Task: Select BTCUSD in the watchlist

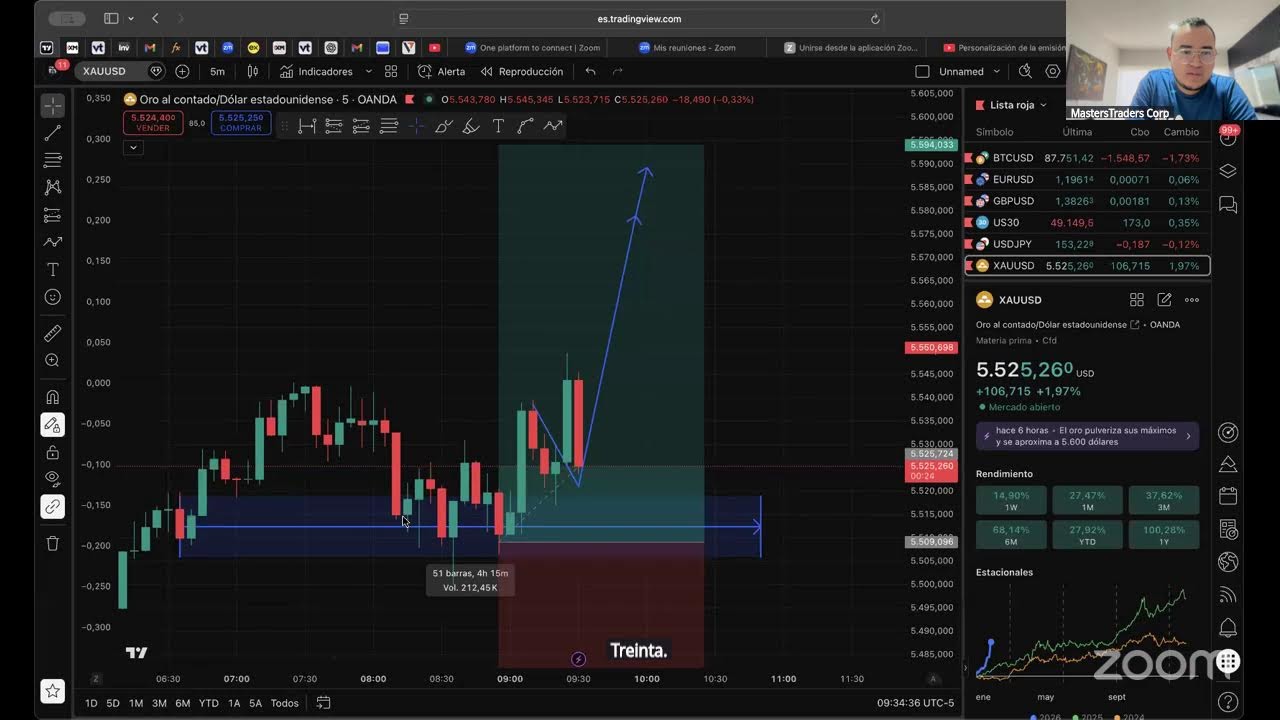Action: 1087,158
